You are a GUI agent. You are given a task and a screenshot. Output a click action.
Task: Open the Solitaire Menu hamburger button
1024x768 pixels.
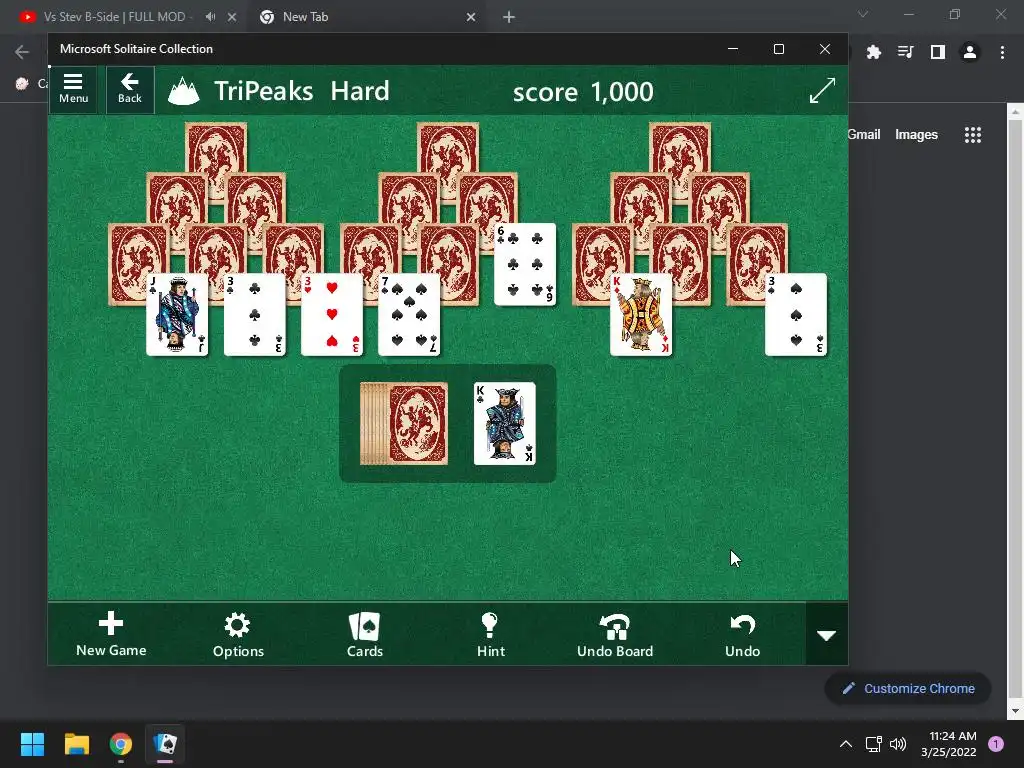point(73,89)
